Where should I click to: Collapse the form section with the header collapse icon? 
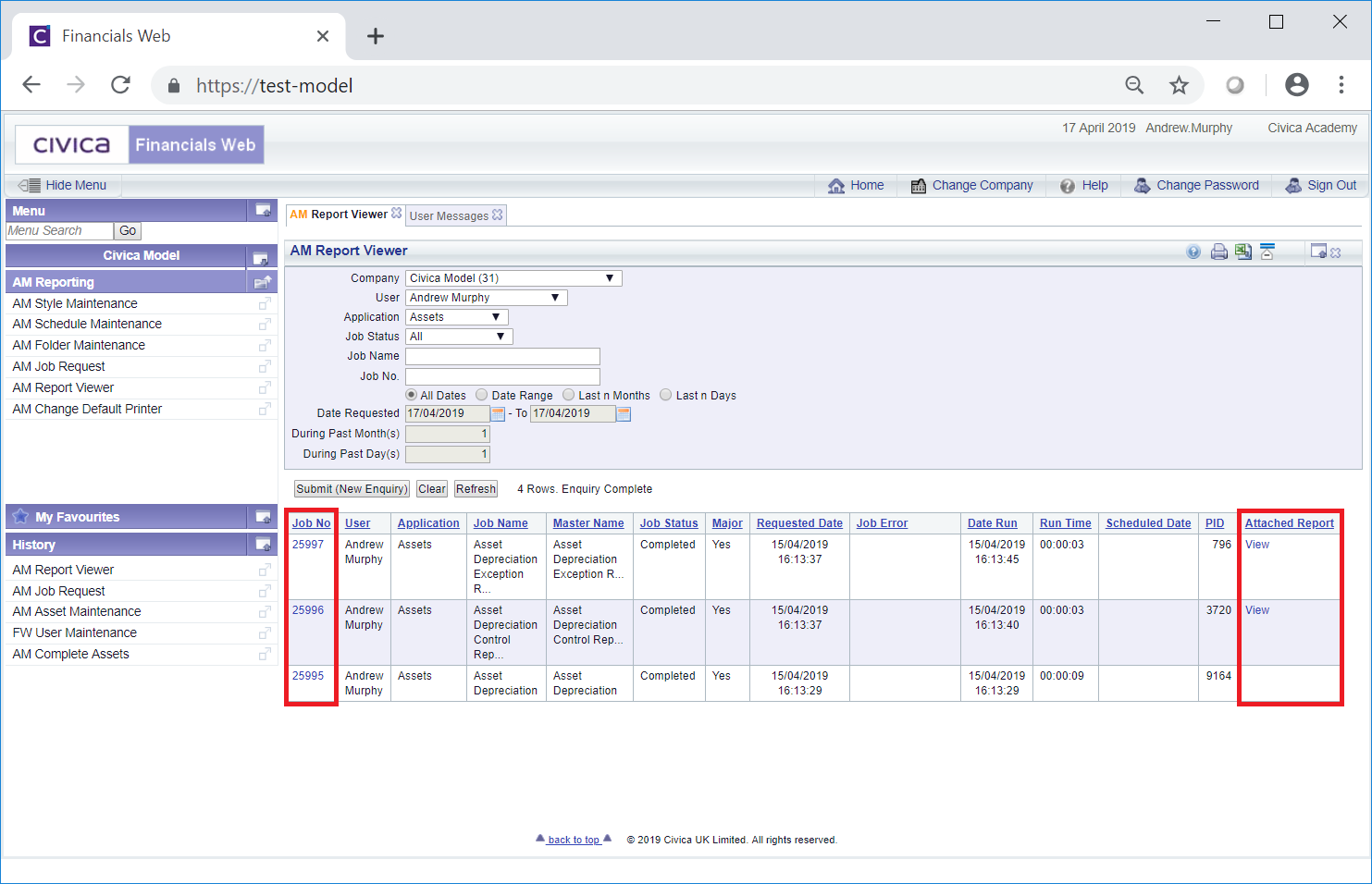point(1267,252)
